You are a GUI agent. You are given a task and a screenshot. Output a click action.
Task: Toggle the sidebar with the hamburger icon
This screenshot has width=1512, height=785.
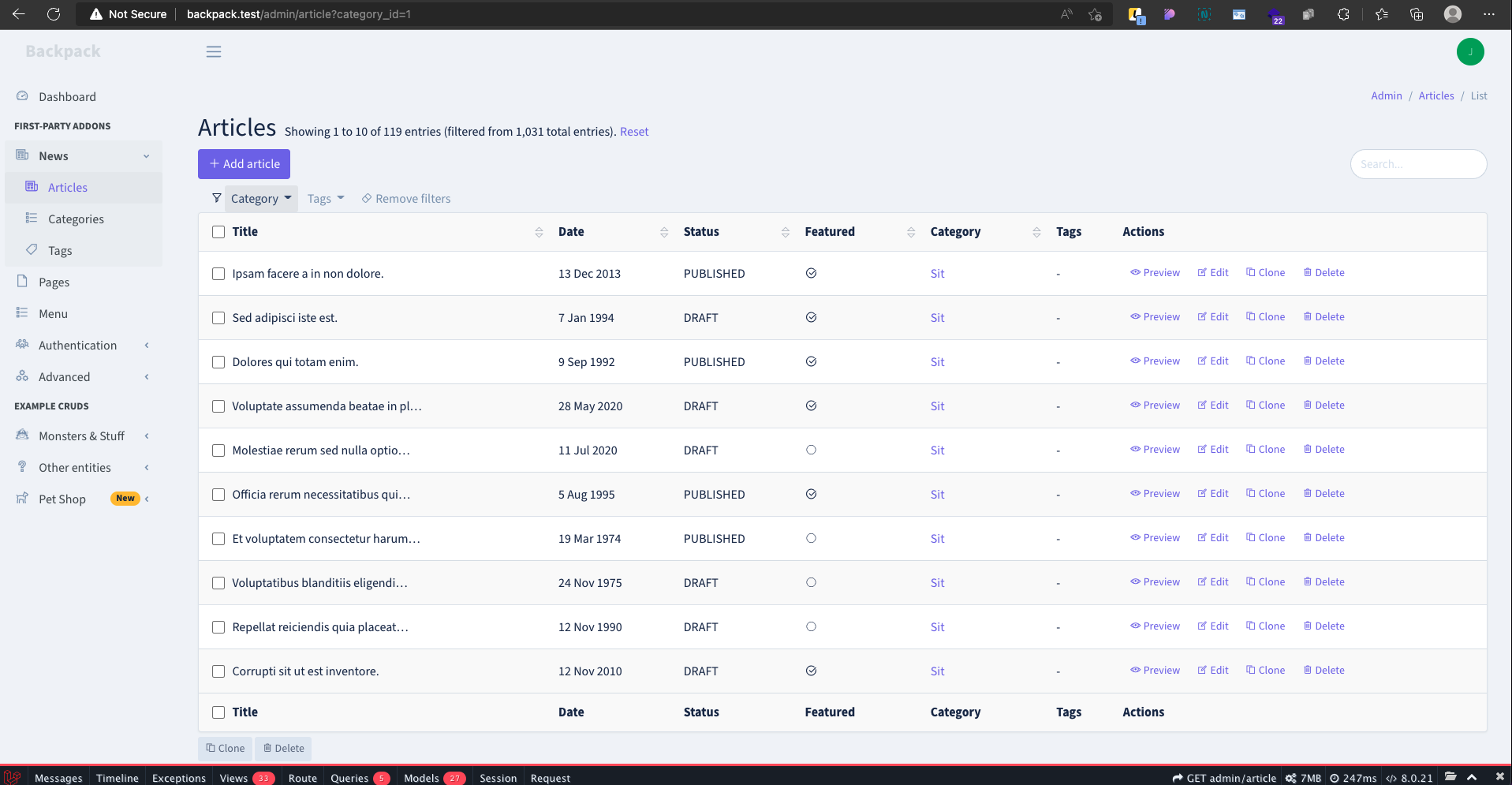(213, 51)
